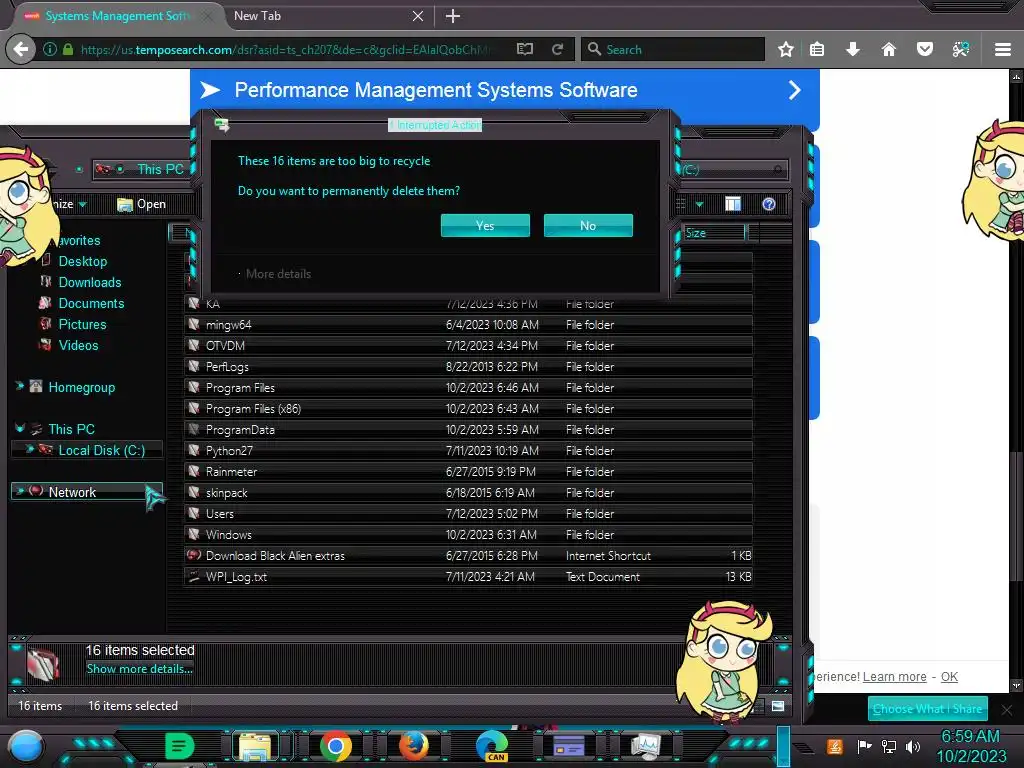This screenshot has height=768, width=1024.
Task: Open Performance Management Systems Software link
Action: pyautogui.click(x=436, y=90)
